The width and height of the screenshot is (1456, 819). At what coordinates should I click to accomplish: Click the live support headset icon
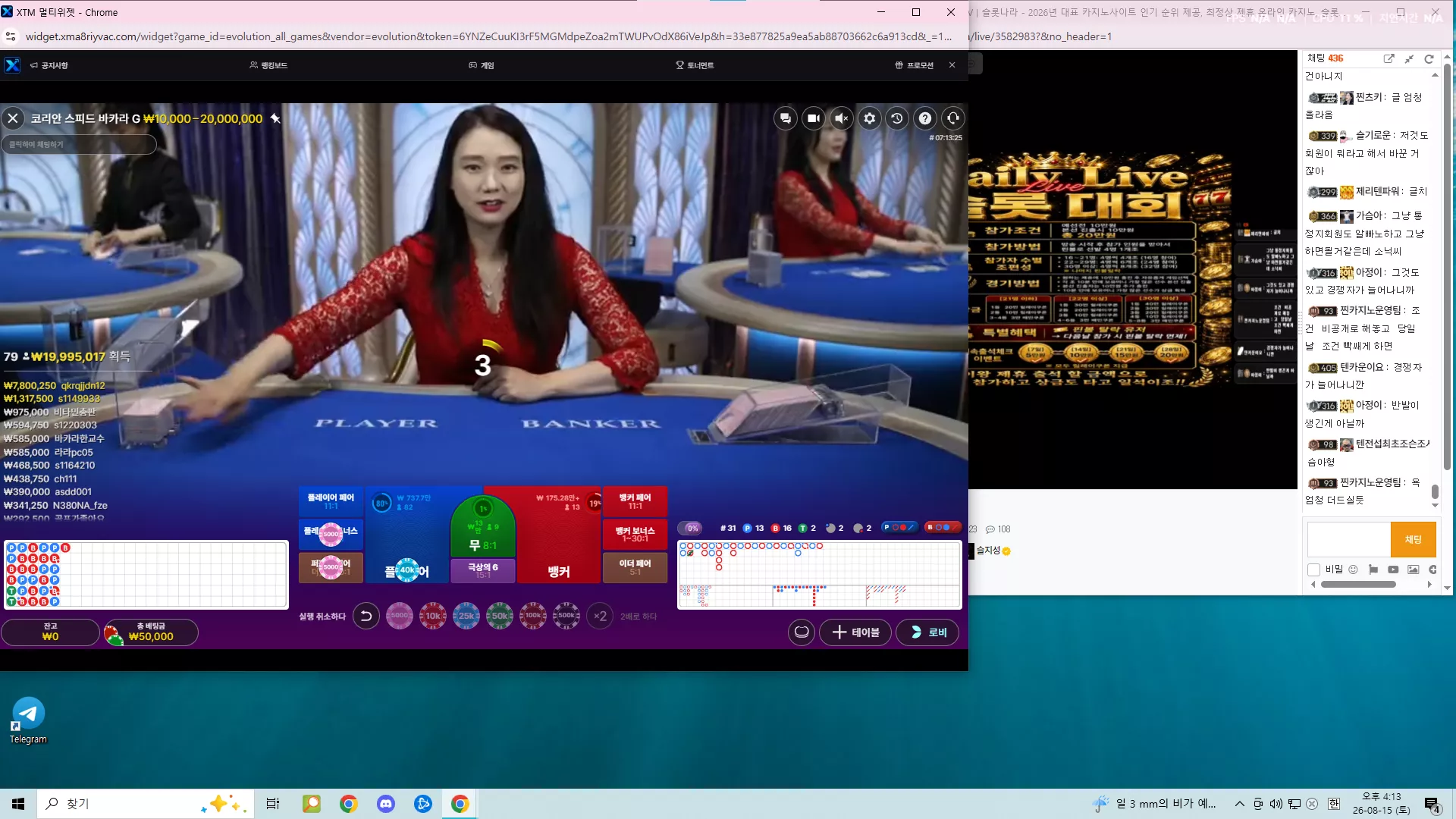[x=953, y=118]
